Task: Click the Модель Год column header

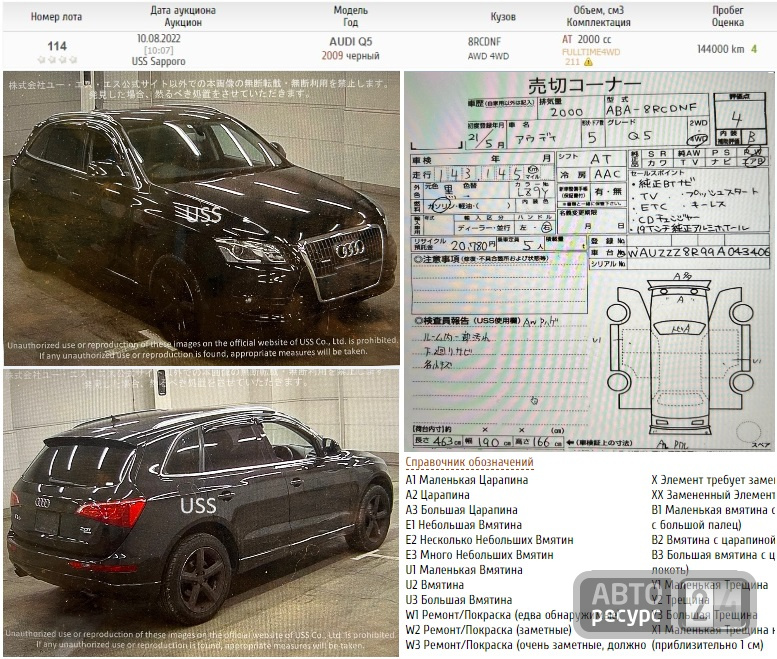Action: (x=350, y=16)
